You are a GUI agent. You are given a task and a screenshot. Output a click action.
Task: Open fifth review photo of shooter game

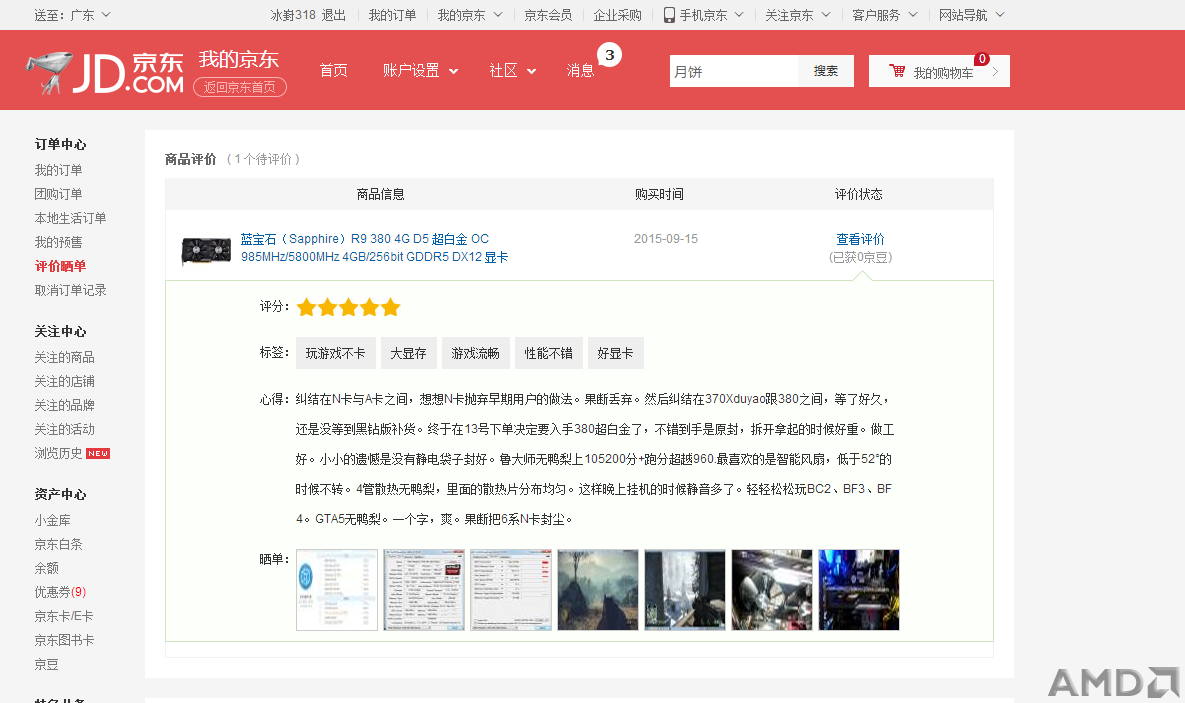pos(685,590)
